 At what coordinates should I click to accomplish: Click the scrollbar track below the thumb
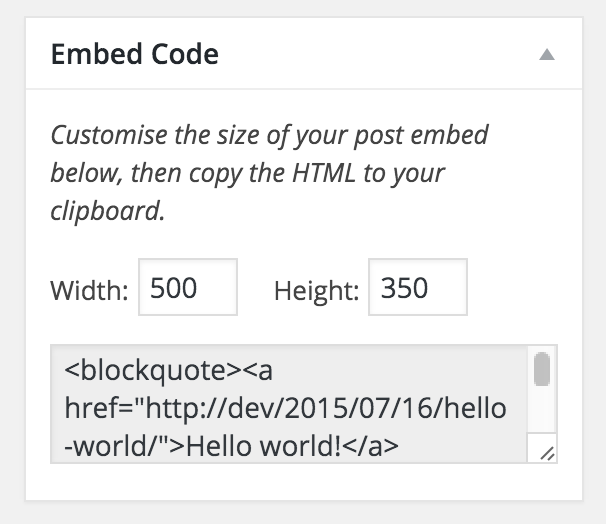click(542, 409)
